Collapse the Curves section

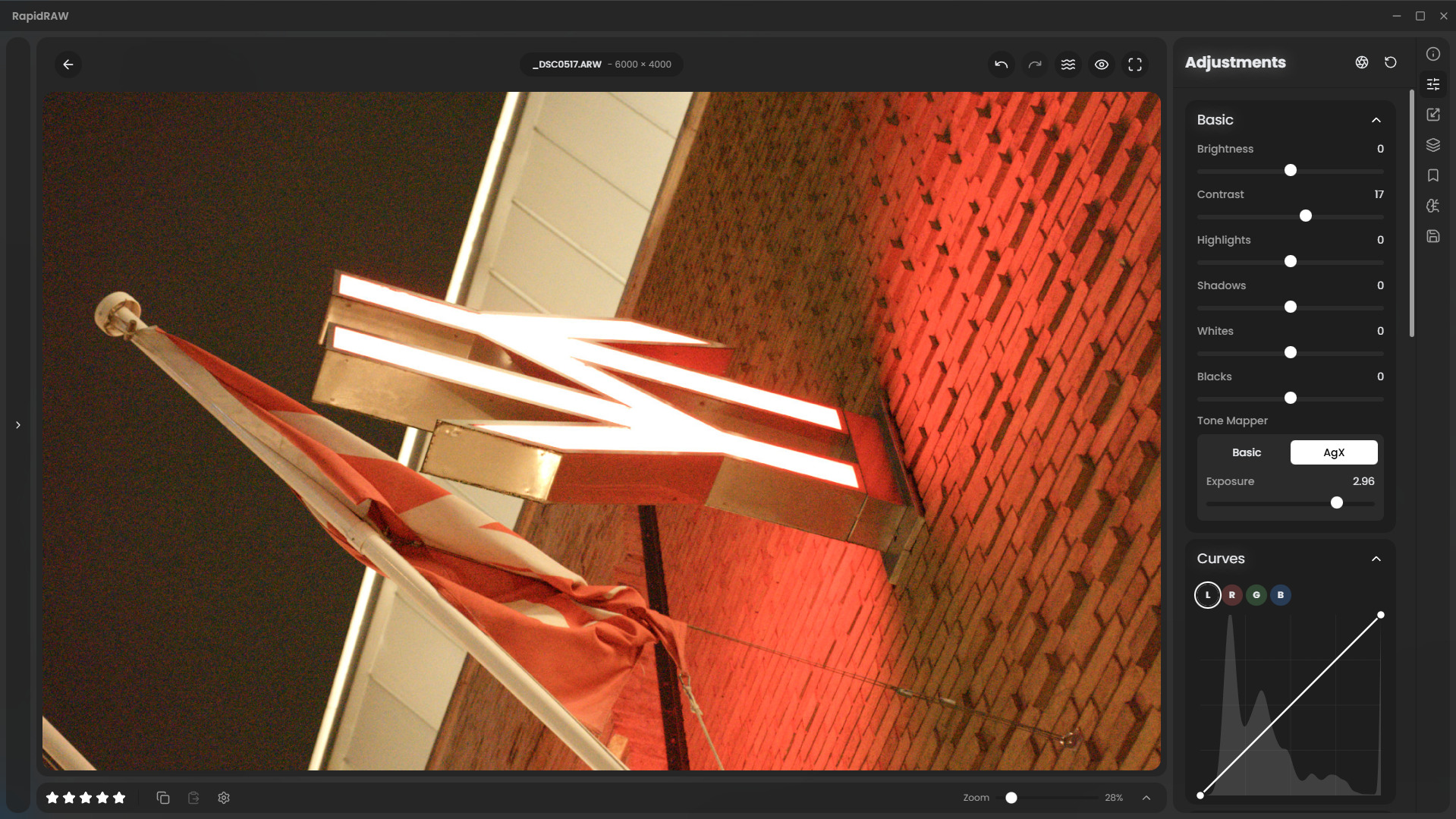tap(1376, 559)
